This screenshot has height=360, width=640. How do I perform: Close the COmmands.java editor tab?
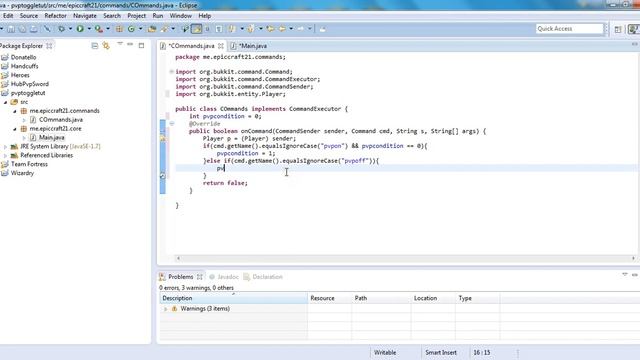pos(221,46)
